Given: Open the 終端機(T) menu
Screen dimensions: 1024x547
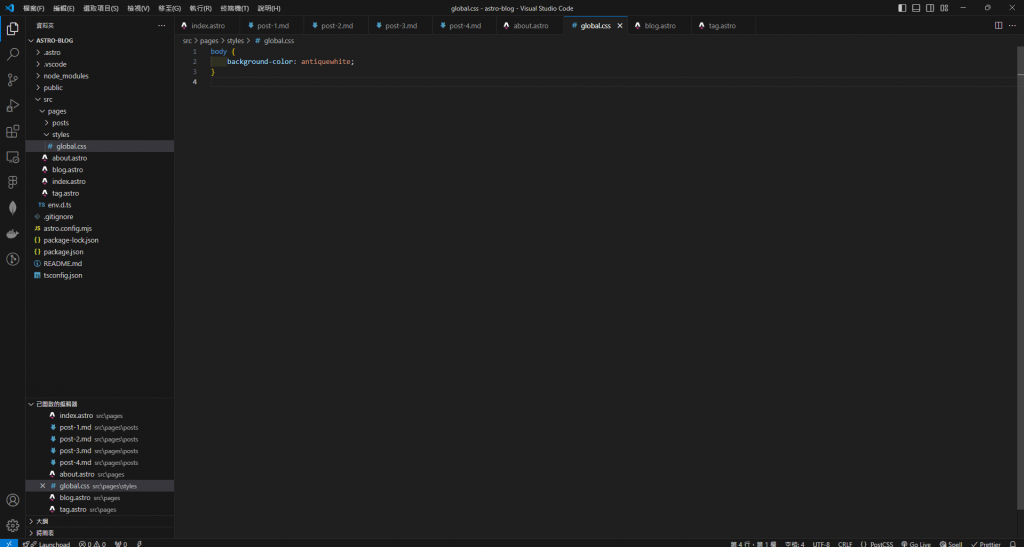Looking at the screenshot, I should click(x=234, y=8).
